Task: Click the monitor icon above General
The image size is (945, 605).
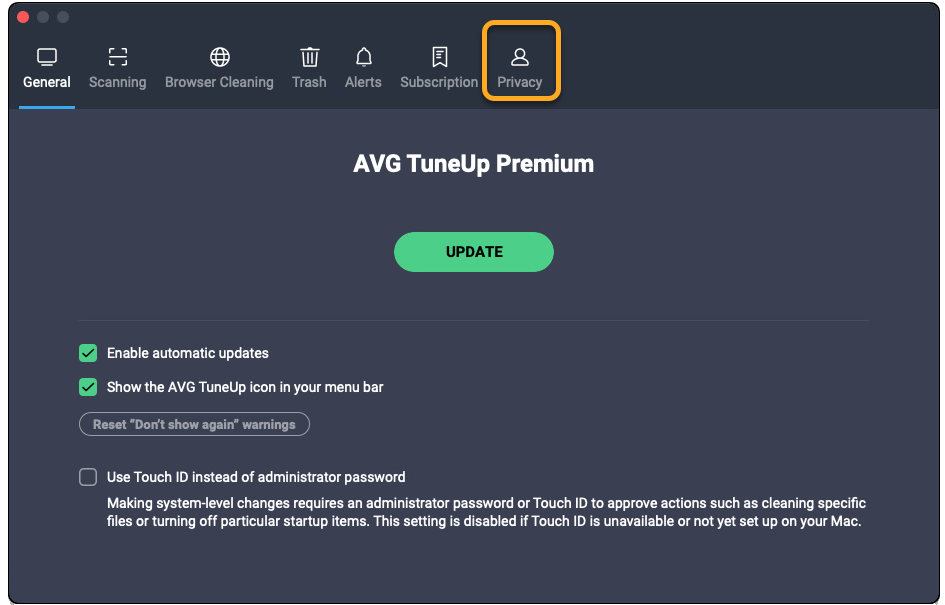Action: [46, 57]
